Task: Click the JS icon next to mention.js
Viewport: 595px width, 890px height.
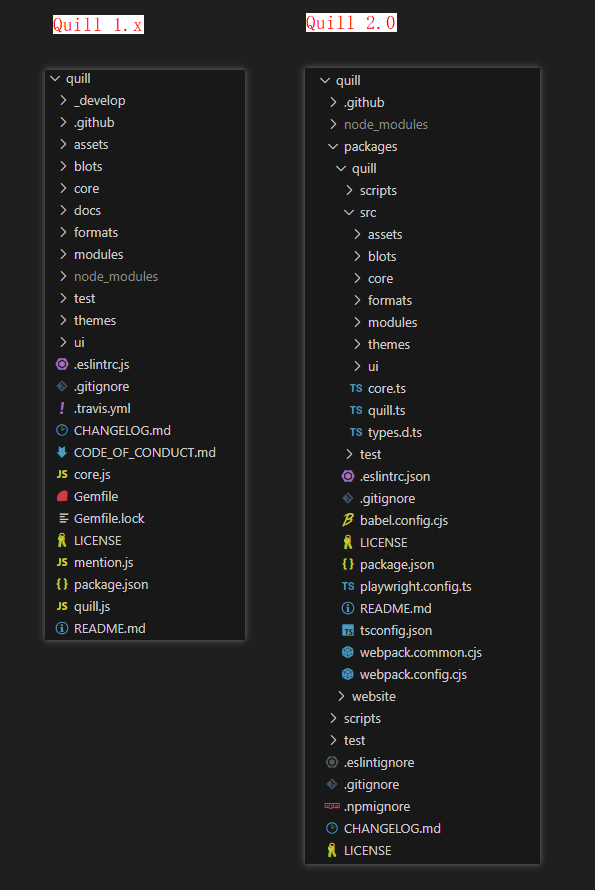Action: tap(62, 562)
